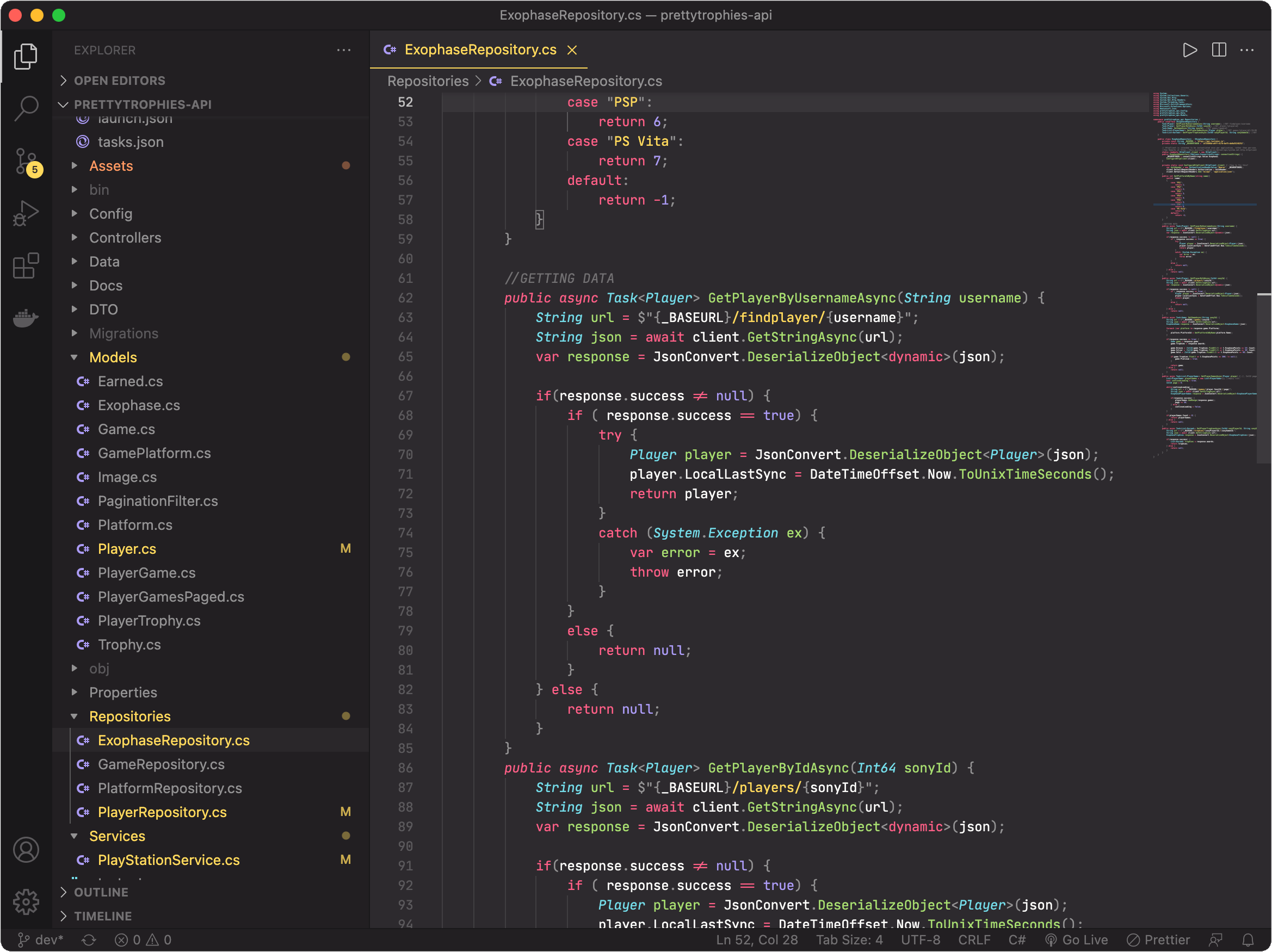Collapse the Models folder

(113, 357)
